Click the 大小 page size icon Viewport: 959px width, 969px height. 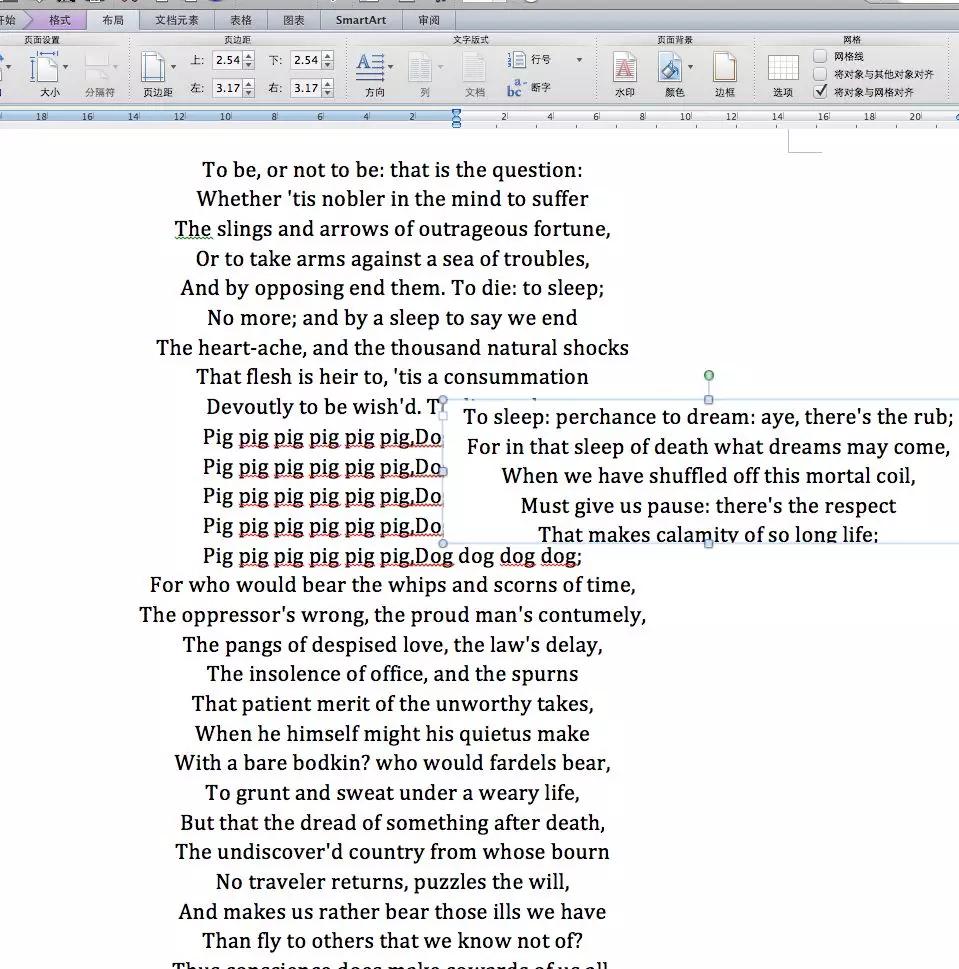point(43,67)
